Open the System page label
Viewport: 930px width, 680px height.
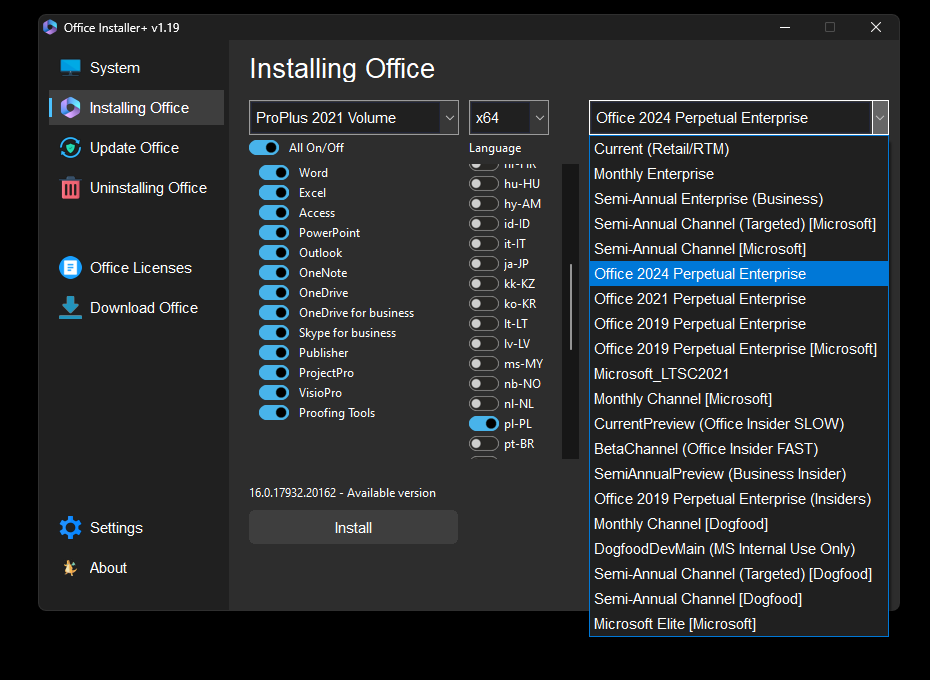pyautogui.click(x=115, y=68)
